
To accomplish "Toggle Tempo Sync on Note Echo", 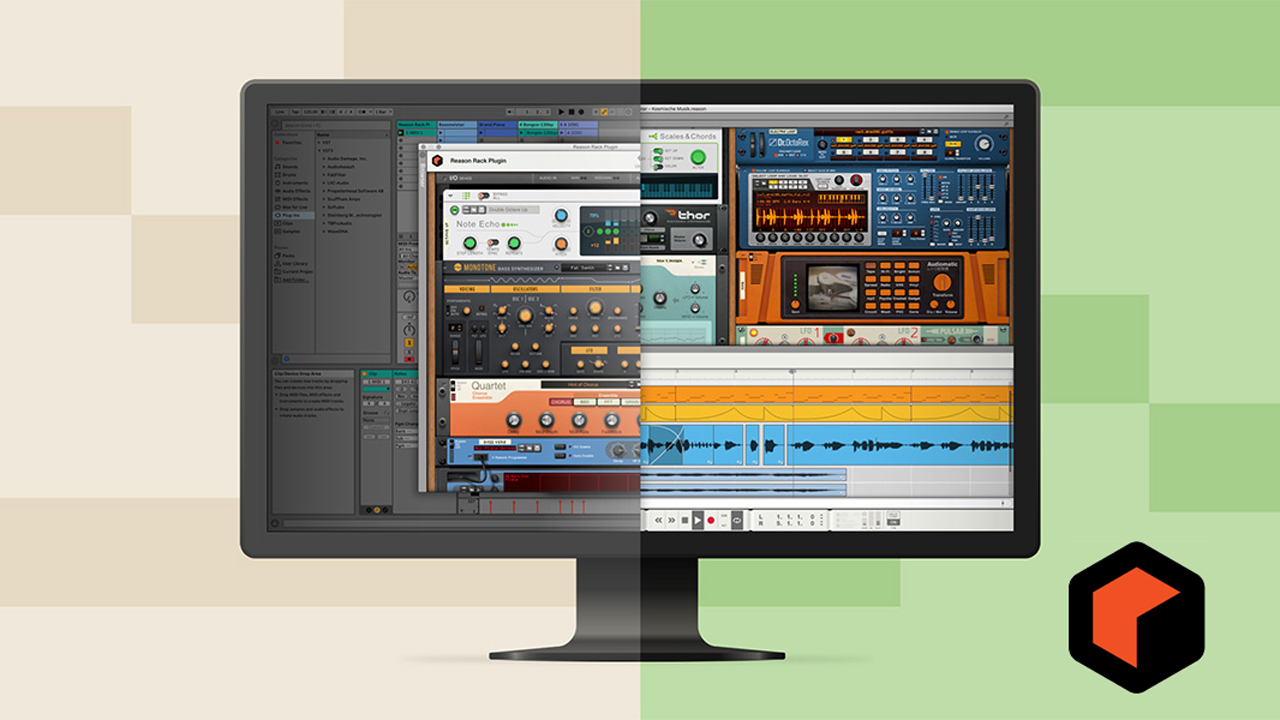I will (x=492, y=242).
